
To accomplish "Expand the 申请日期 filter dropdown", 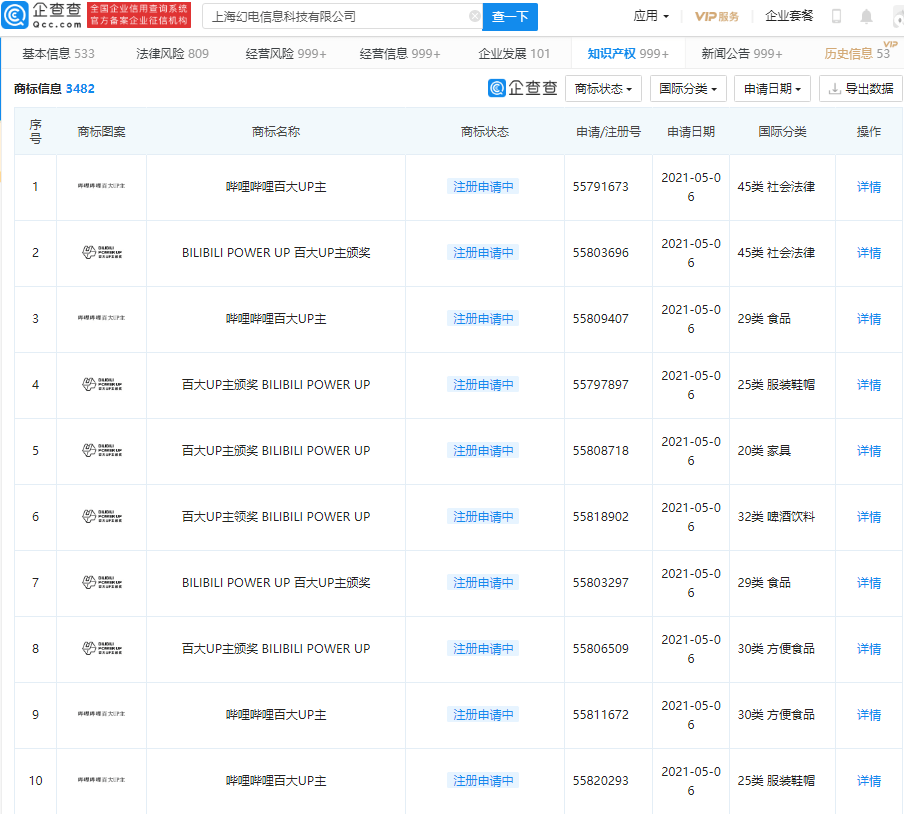I will 772,89.
